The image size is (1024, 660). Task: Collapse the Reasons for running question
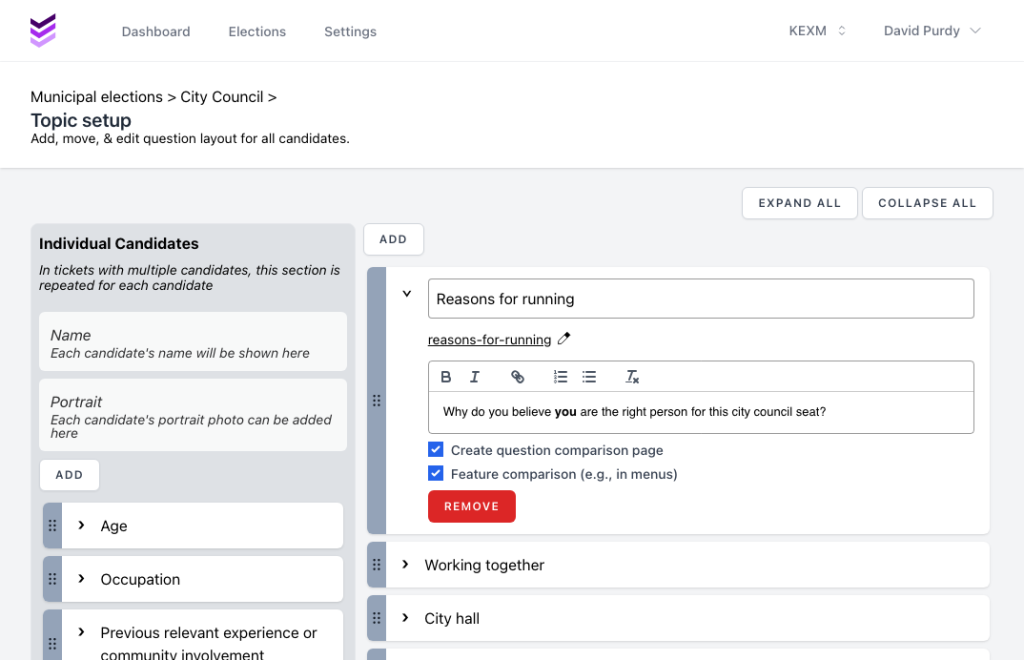(x=407, y=294)
